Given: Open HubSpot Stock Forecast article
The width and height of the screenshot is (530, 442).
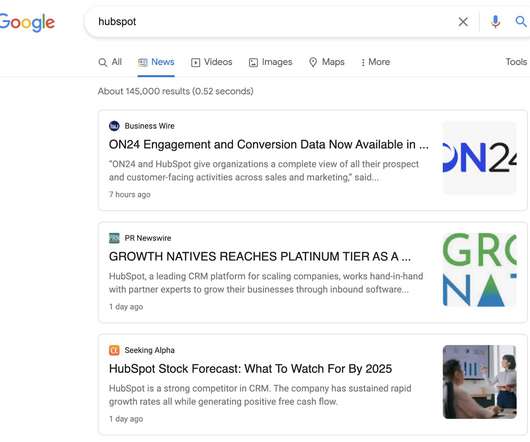Looking at the screenshot, I should tap(250, 369).
